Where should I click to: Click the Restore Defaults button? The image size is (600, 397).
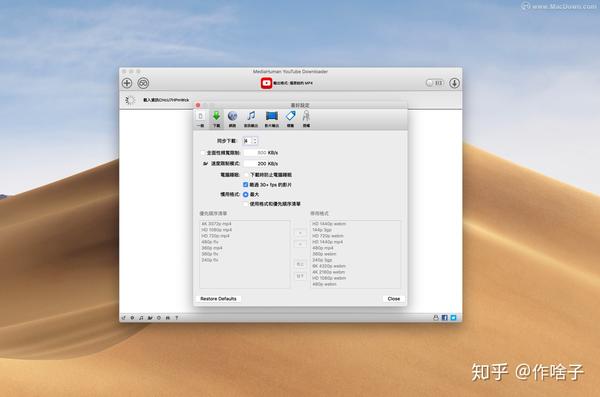(x=218, y=299)
